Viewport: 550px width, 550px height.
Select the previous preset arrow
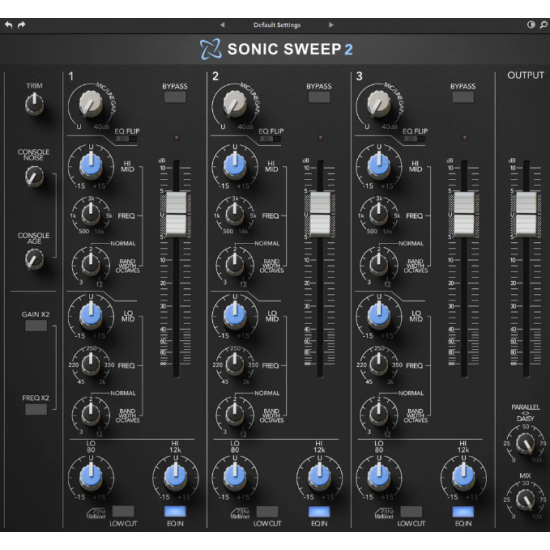(222, 25)
